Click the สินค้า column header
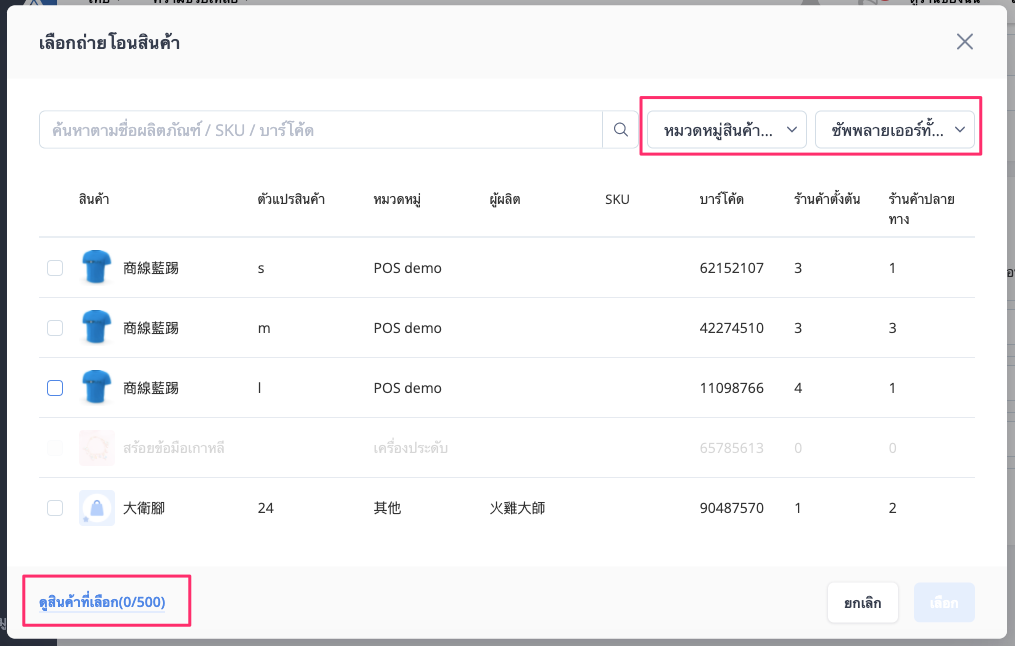1015x646 pixels. coord(94,199)
